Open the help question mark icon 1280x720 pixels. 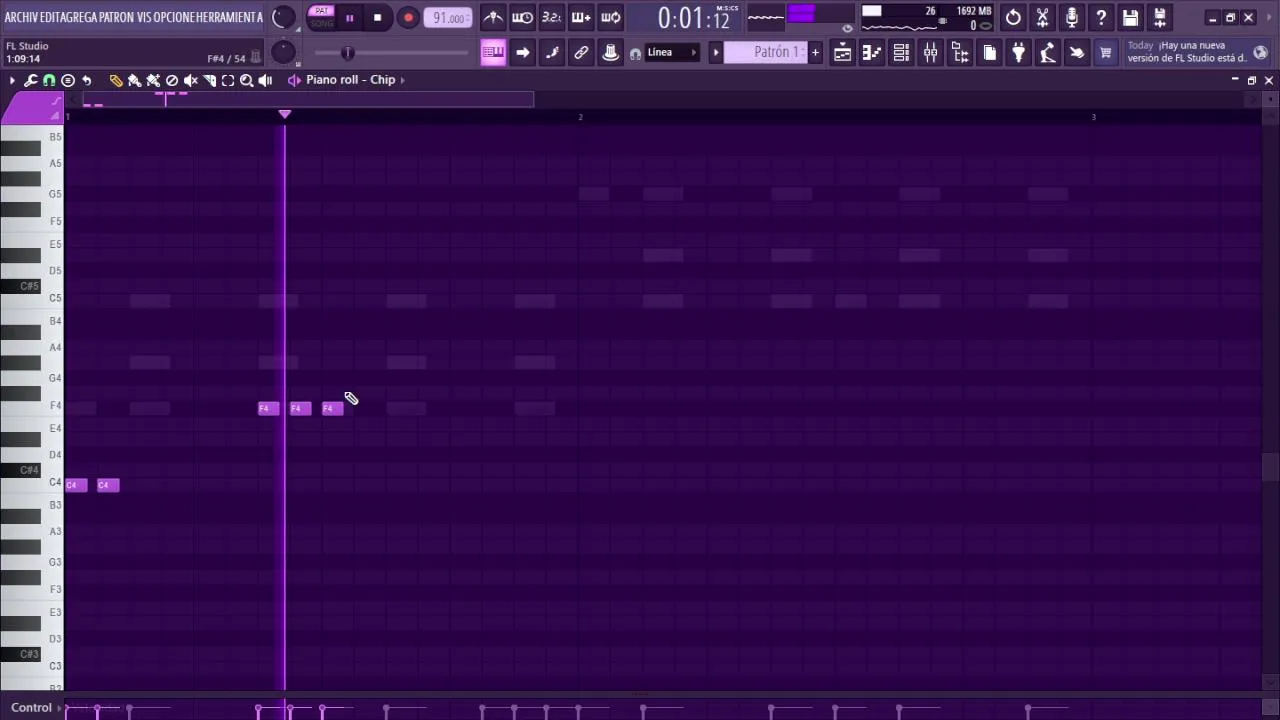1101,17
